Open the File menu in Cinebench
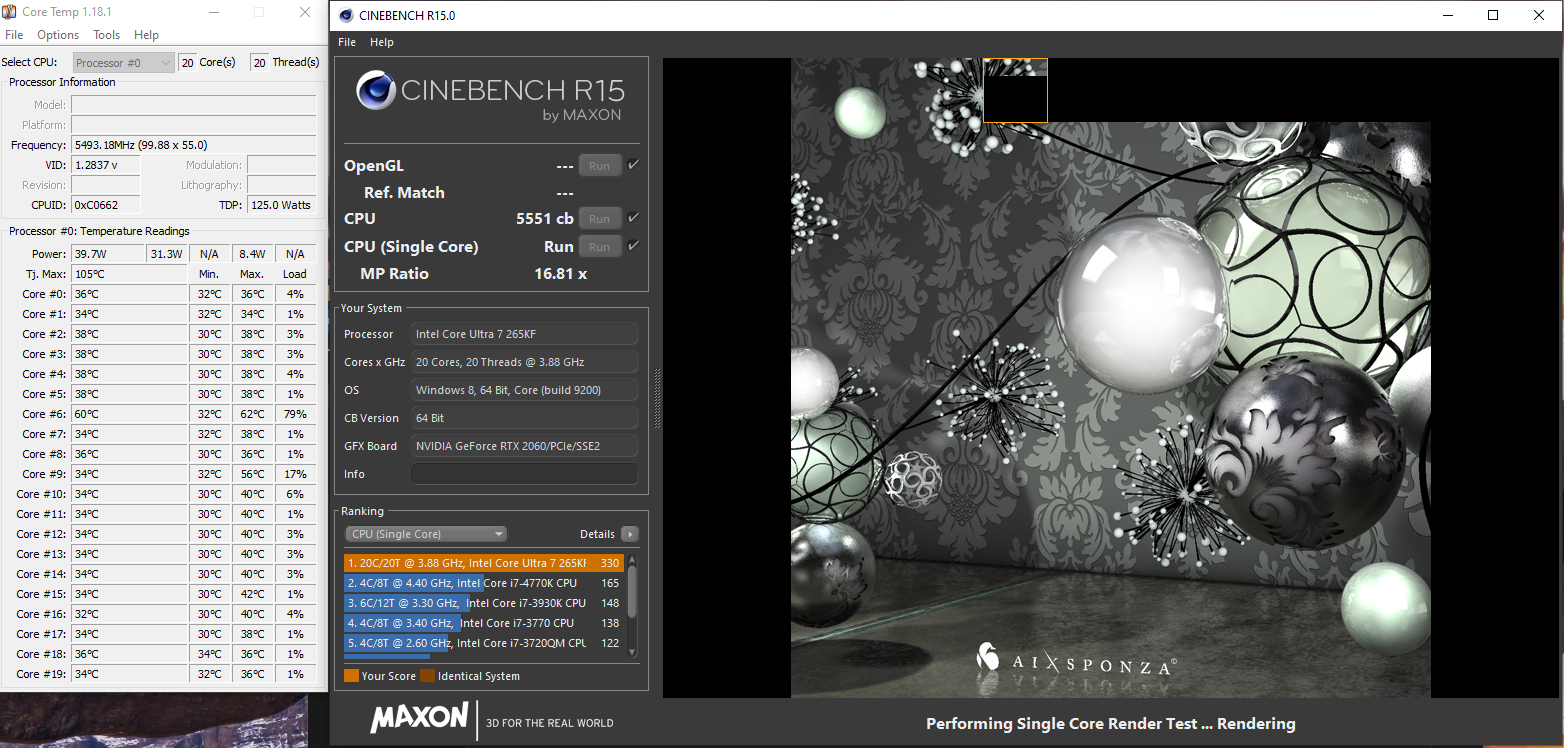 347,42
